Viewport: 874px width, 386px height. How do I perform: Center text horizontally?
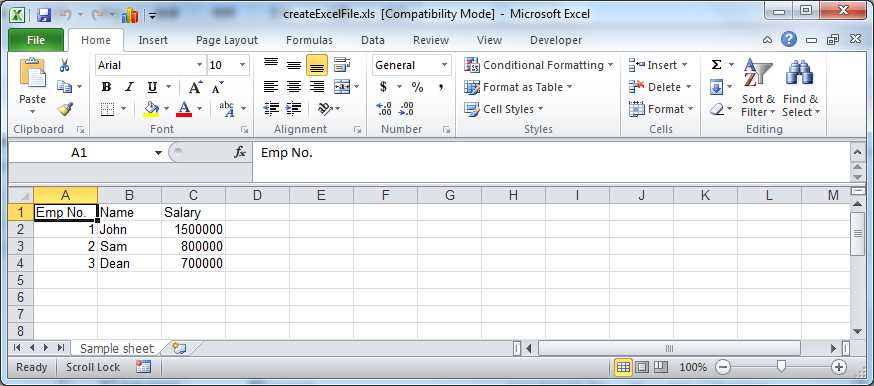click(294, 87)
